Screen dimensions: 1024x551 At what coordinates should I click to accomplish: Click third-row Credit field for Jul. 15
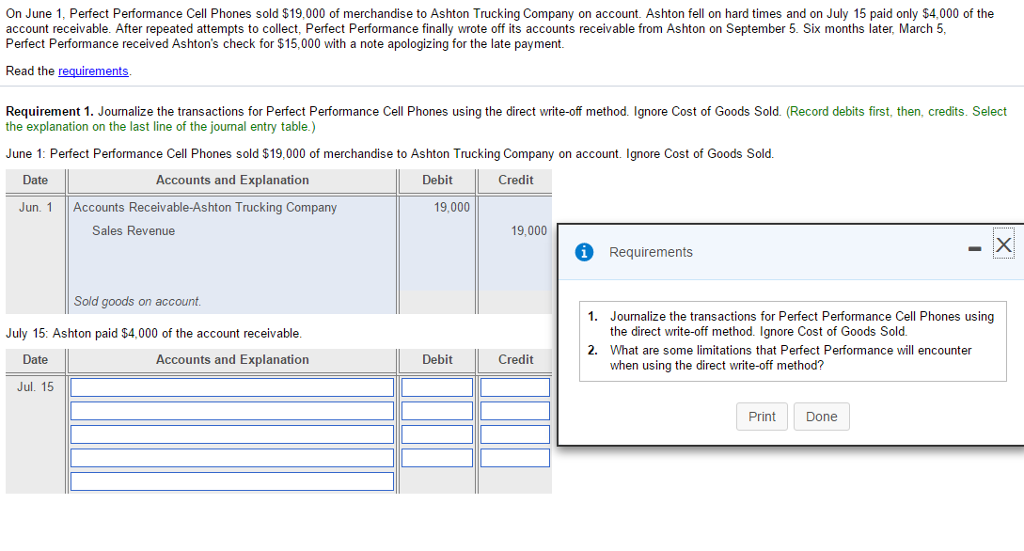515,434
